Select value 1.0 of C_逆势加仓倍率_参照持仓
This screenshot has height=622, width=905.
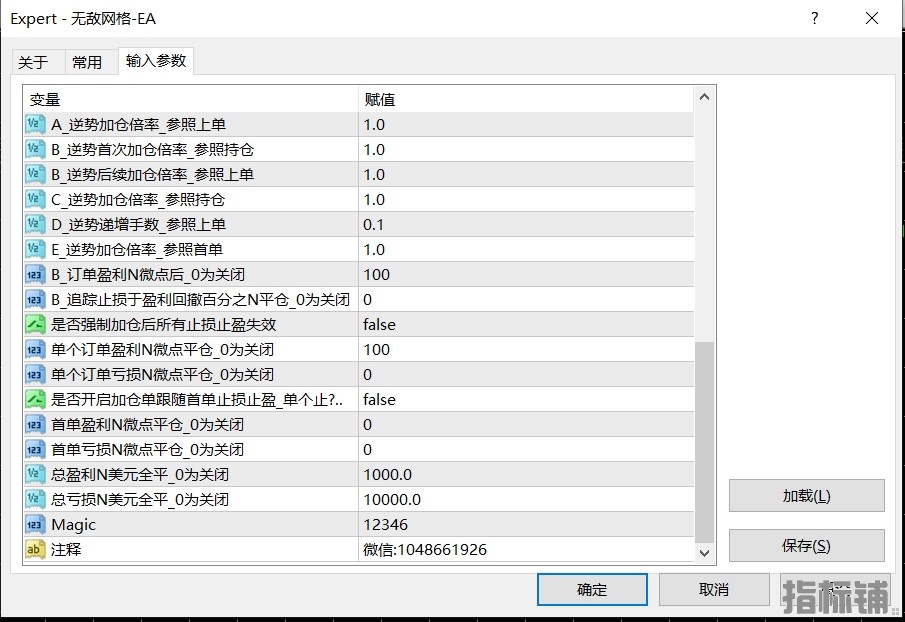pyautogui.click(x=374, y=200)
